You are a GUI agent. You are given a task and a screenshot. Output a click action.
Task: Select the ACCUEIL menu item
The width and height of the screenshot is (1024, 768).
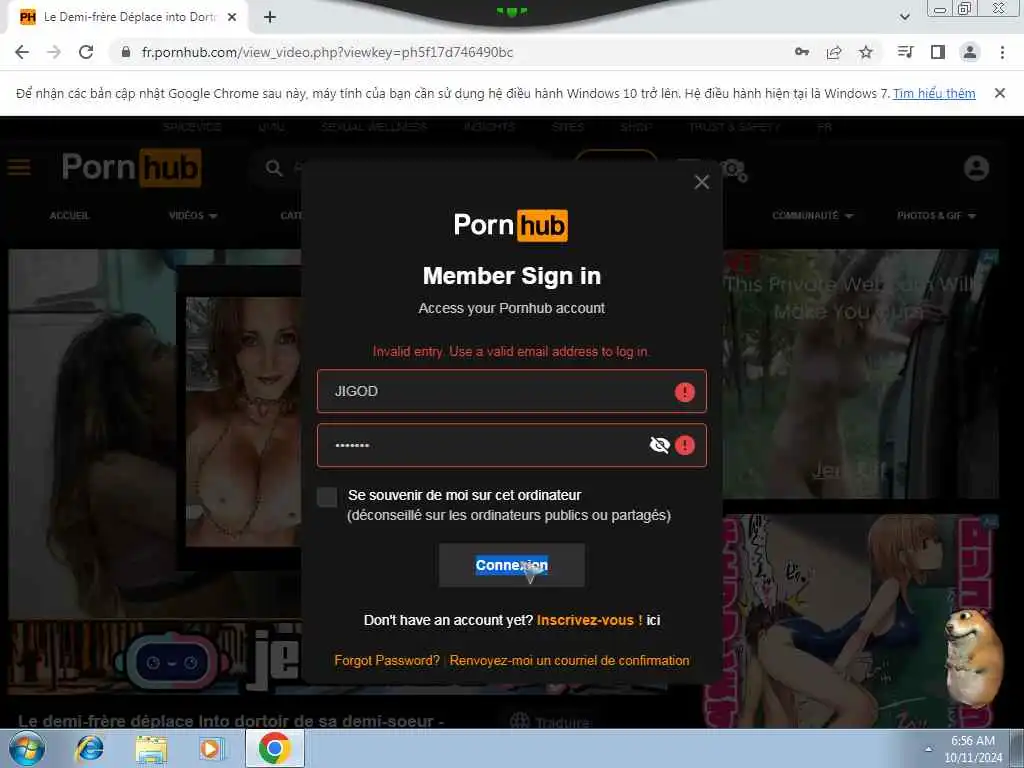pyautogui.click(x=69, y=216)
